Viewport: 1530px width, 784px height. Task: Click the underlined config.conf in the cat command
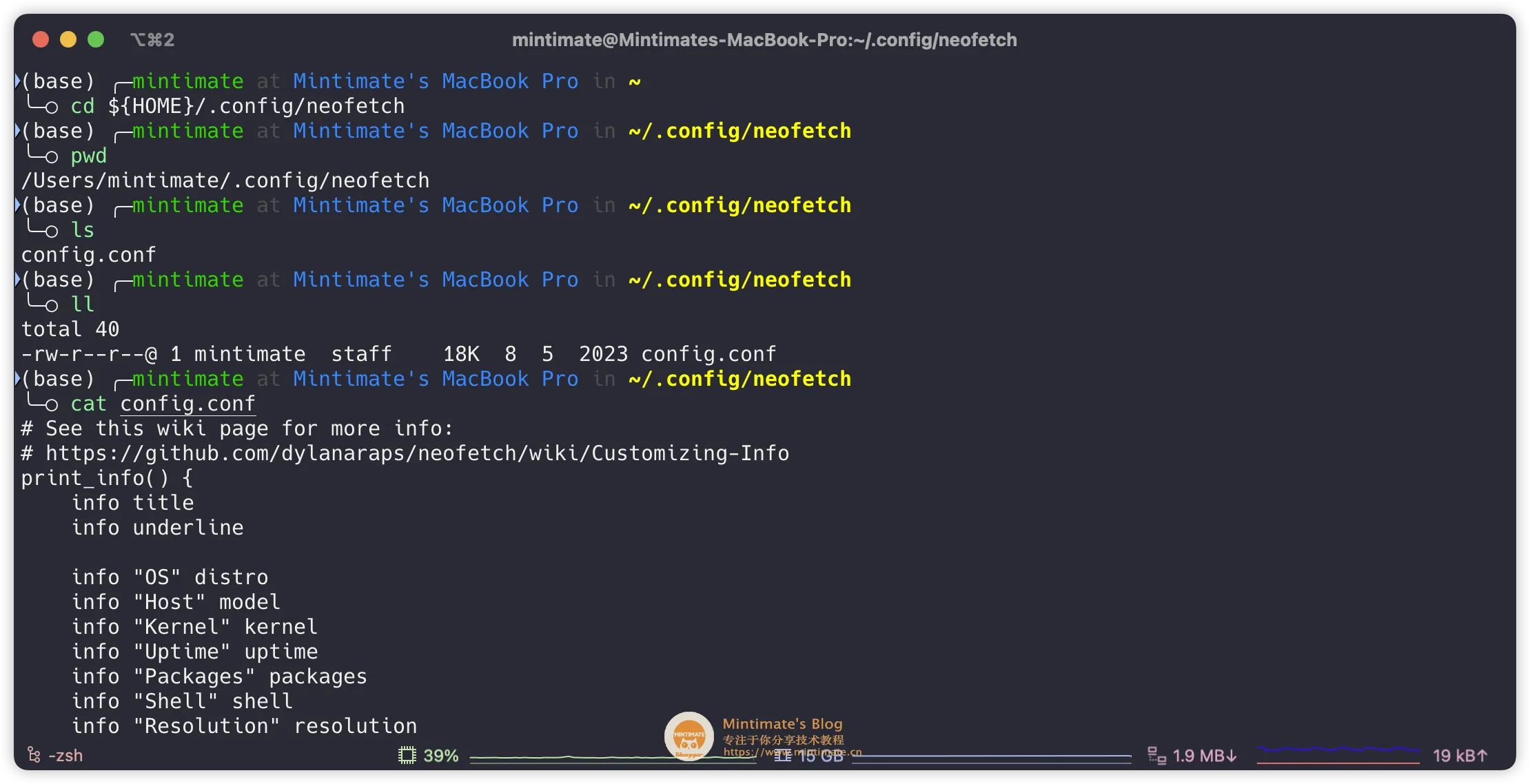point(188,404)
